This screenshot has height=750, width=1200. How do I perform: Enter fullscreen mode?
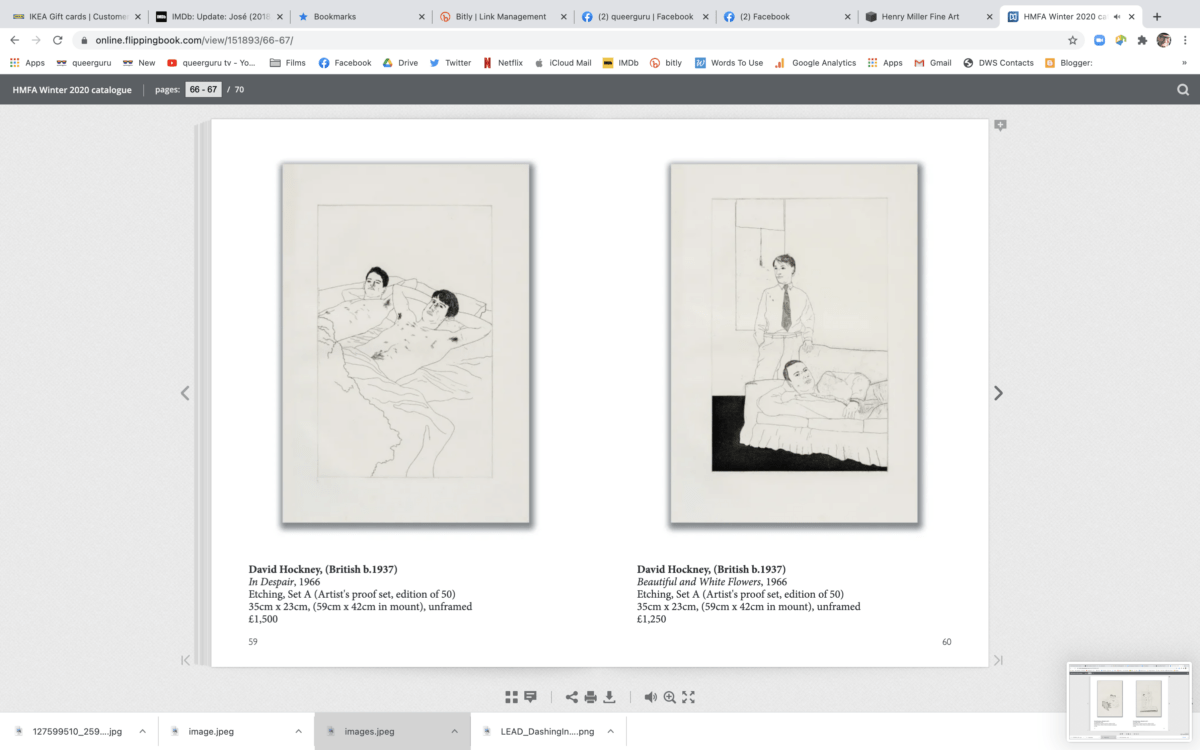tap(688, 697)
